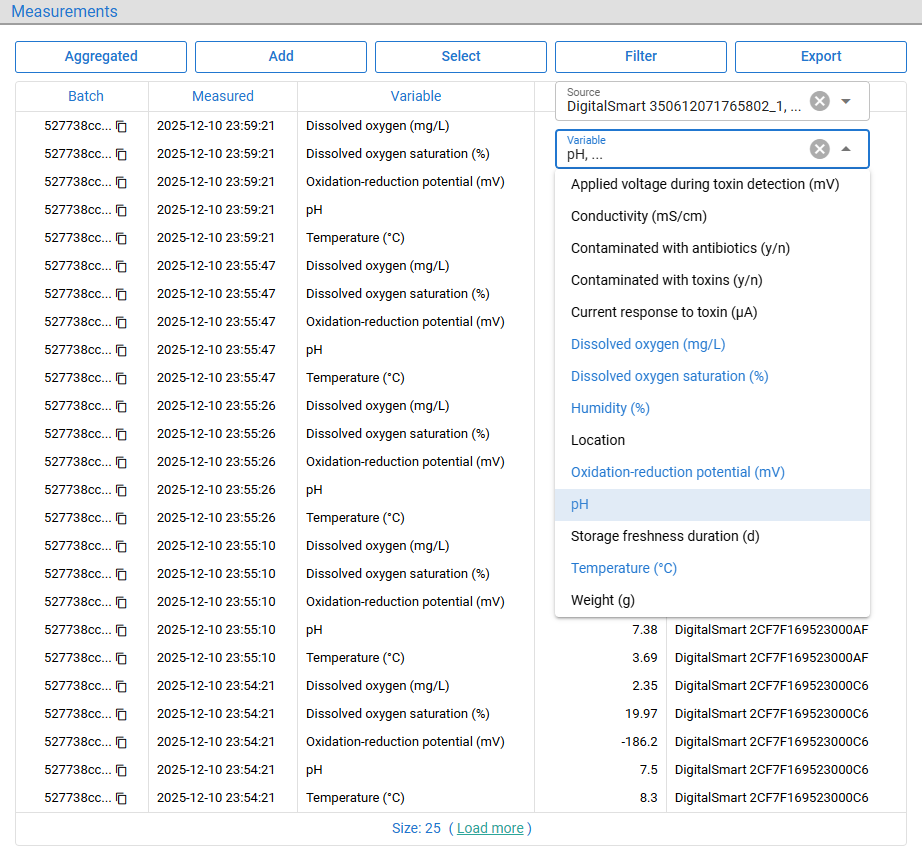The height and width of the screenshot is (846, 922).
Task: Clear the Source filter selection
Action: [820, 101]
